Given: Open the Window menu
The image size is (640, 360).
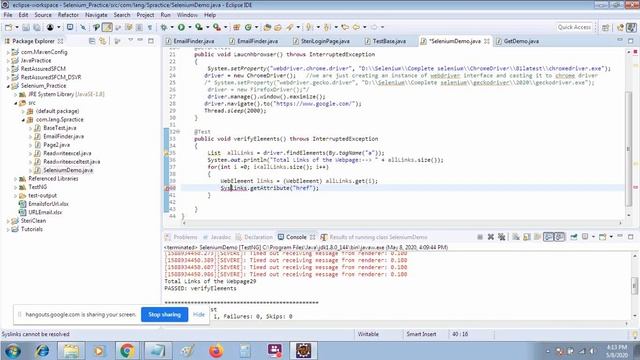Looking at the screenshot, I should point(187,15).
